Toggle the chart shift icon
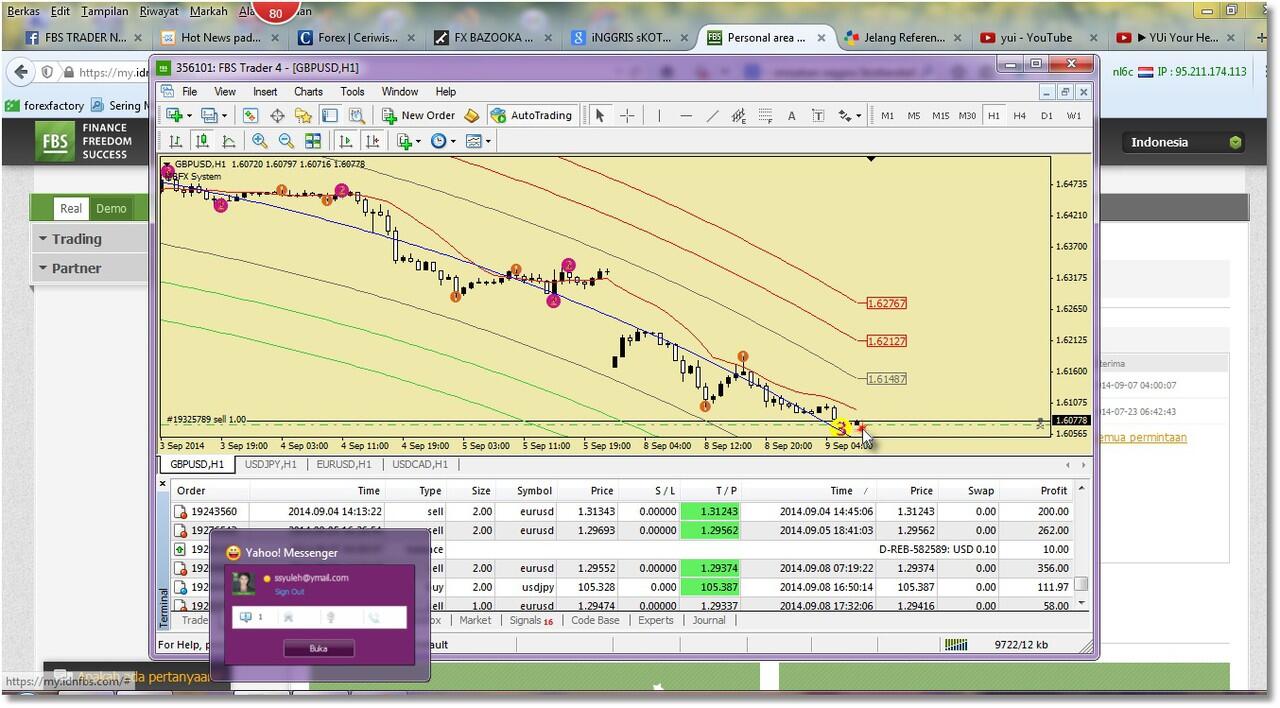The height and width of the screenshot is (708, 1280). (372, 141)
